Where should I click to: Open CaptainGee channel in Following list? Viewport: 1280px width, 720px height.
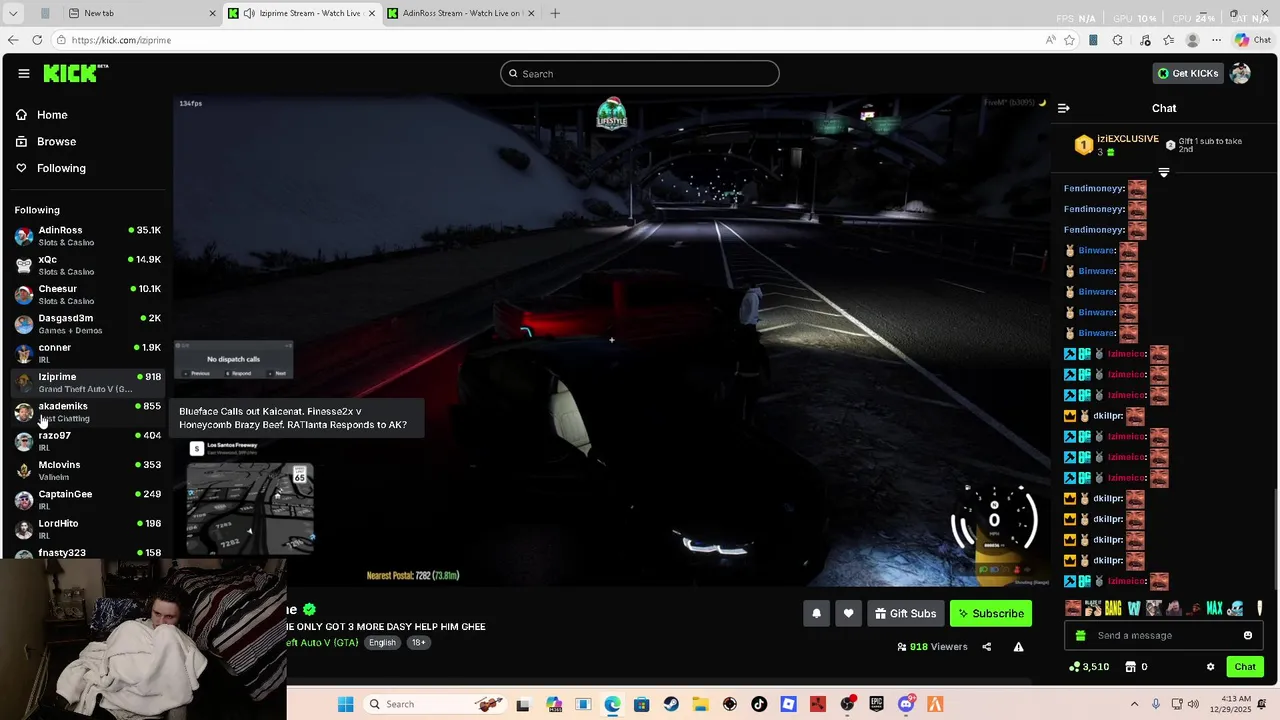(87, 499)
